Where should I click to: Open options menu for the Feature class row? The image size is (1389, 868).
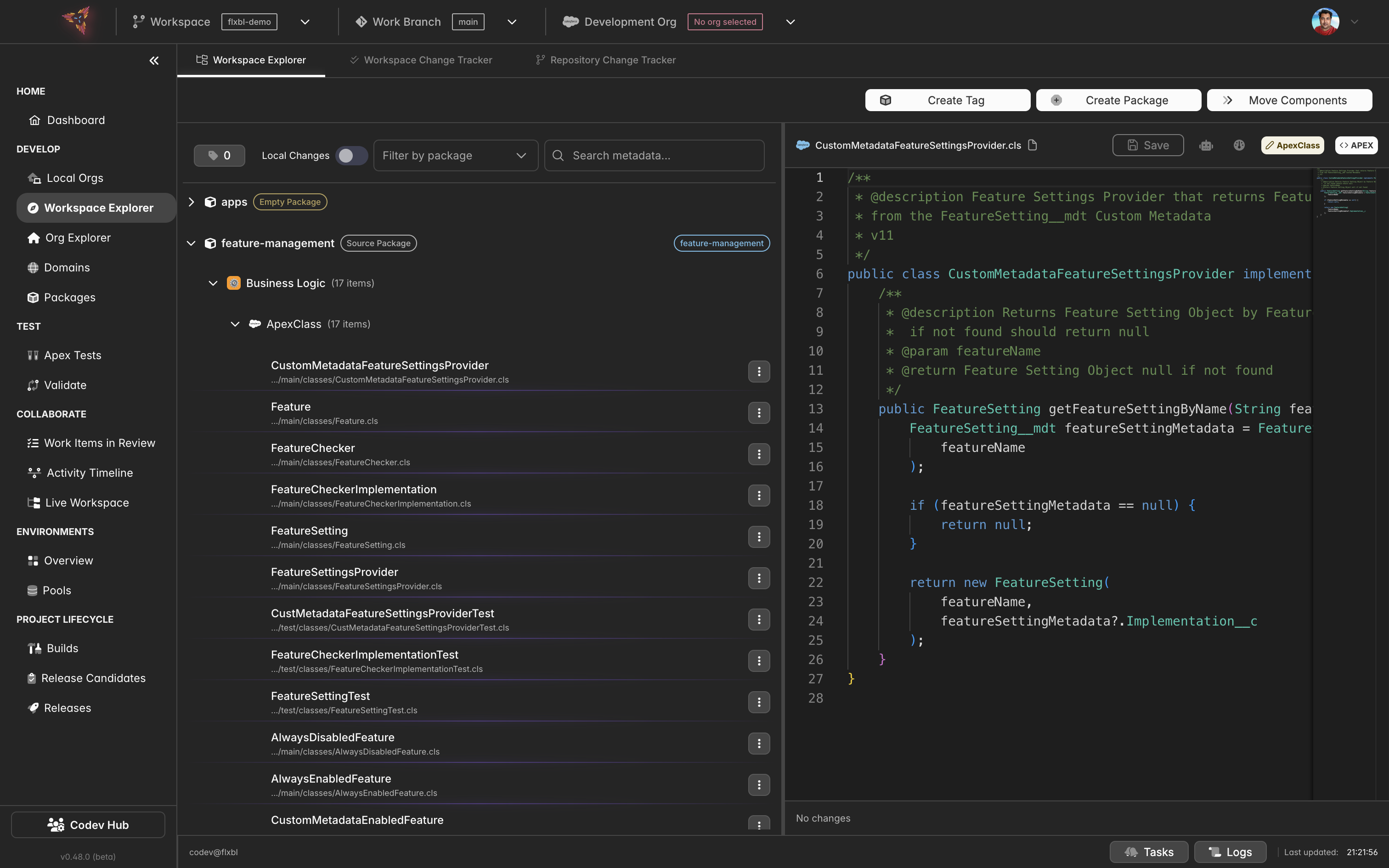[759, 413]
